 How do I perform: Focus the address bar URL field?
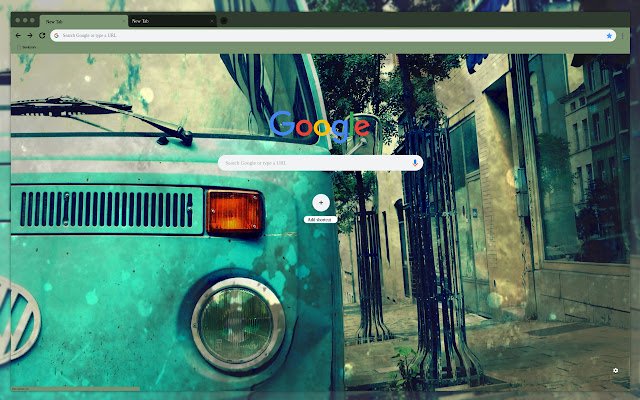pos(333,36)
